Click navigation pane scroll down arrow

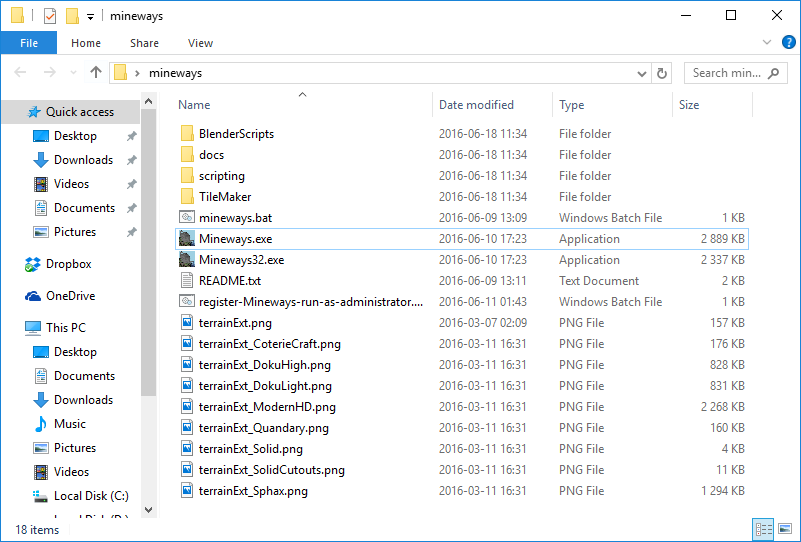tap(149, 509)
